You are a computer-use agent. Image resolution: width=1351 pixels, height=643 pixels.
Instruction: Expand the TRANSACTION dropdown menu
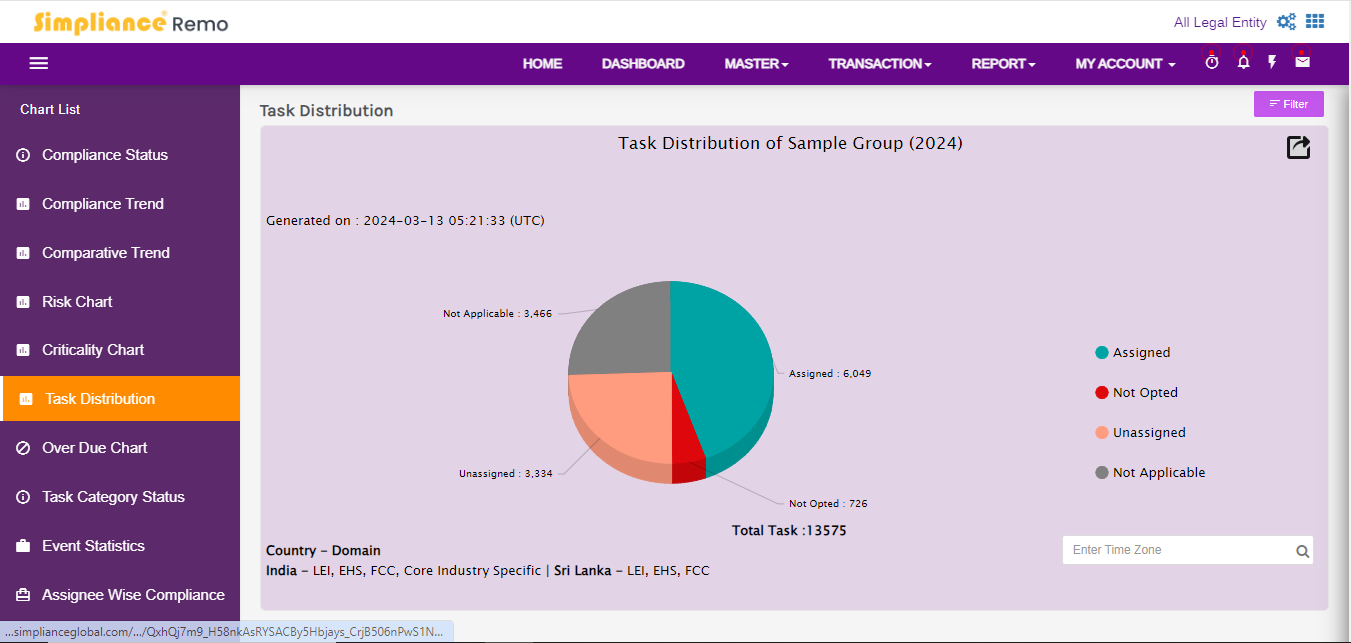tap(879, 63)
